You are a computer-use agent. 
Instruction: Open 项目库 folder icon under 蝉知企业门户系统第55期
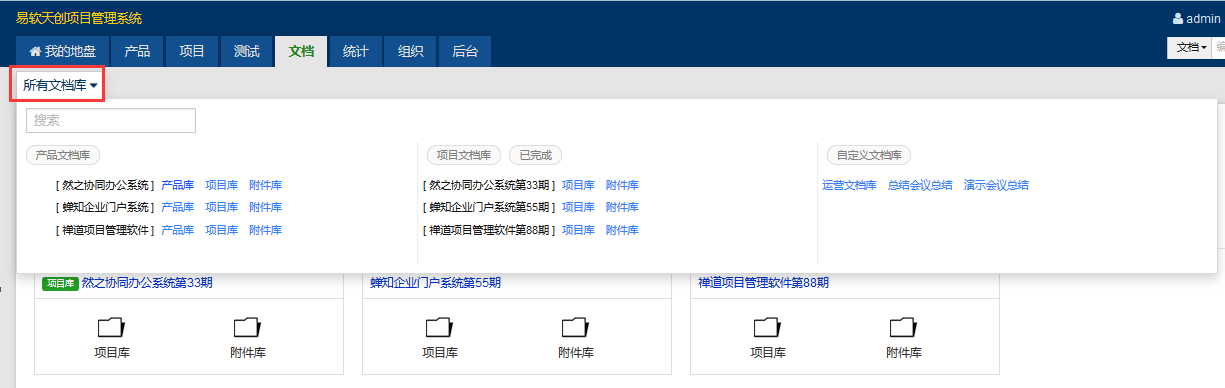(x=440, y=327)
